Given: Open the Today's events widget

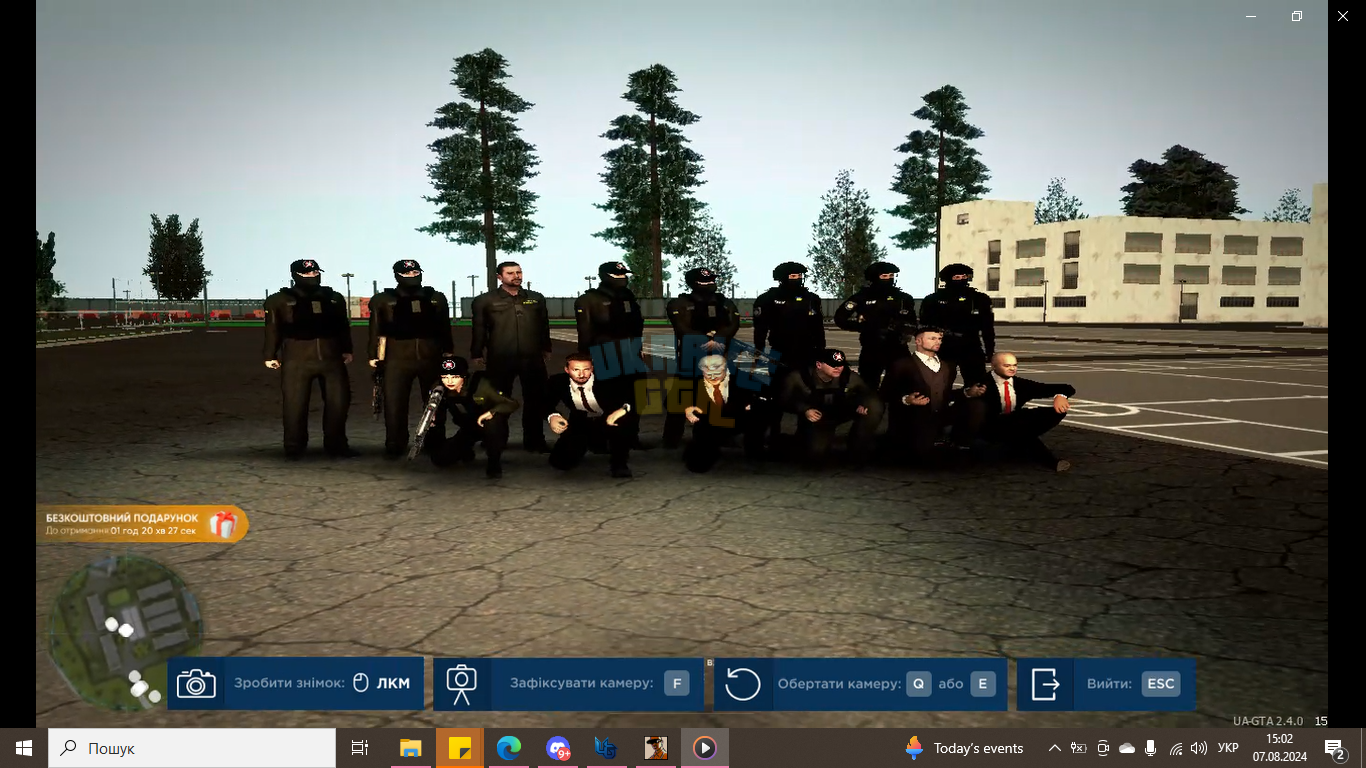Looking at the screenshot, I should (x=964, y=748).
